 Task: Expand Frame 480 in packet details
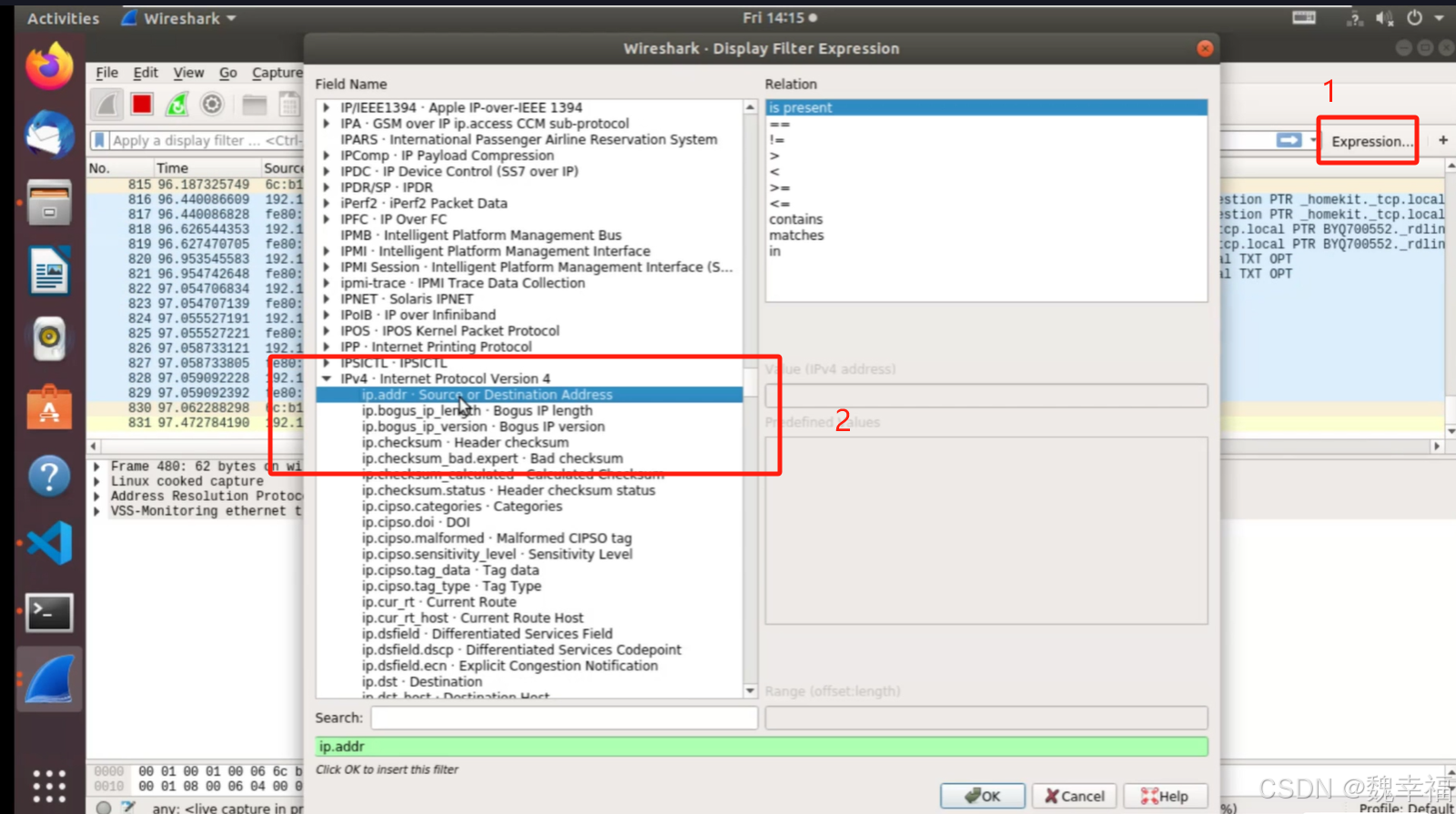96,467
